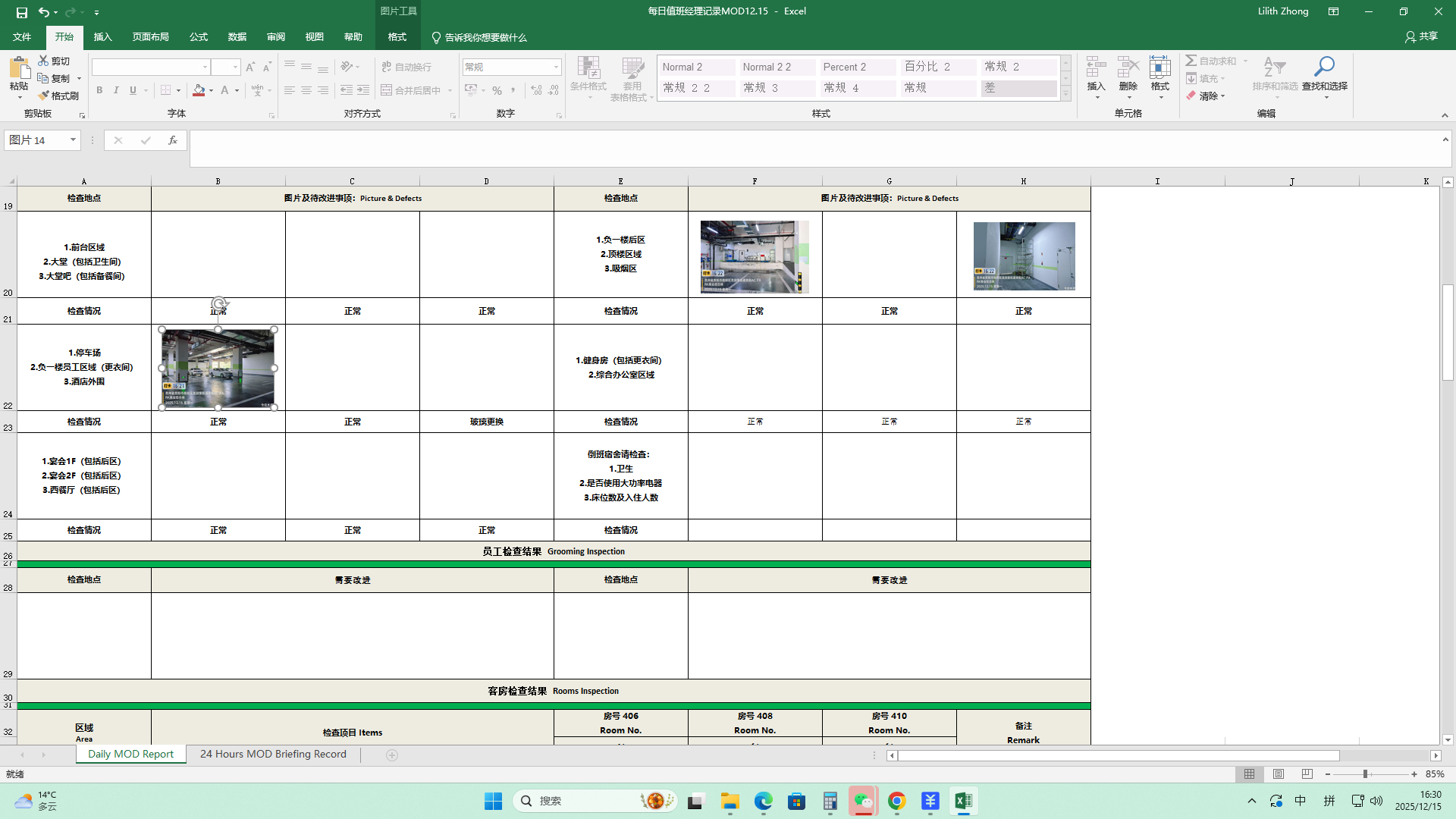Viewport: 1456px width, 819px height.
Task: Click the Save icon in quick access toolbar
Action: pos(21,12)
